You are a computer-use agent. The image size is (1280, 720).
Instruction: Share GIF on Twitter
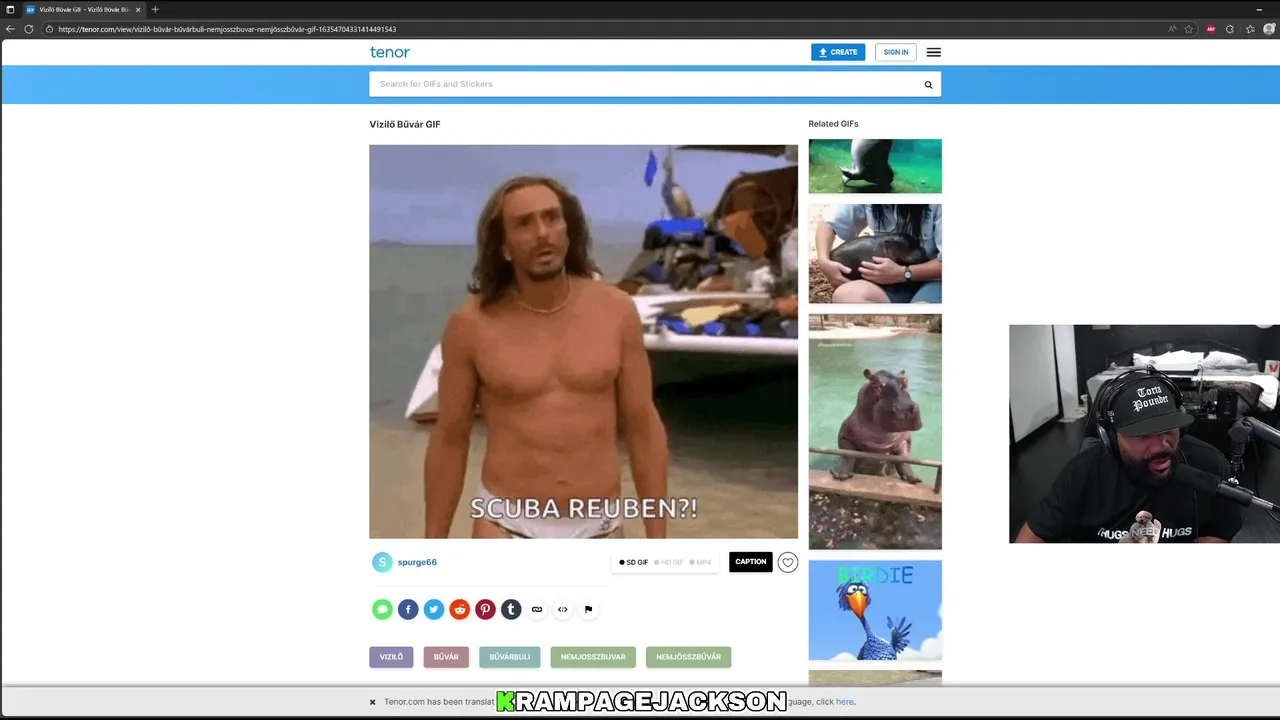pos(434,609)
